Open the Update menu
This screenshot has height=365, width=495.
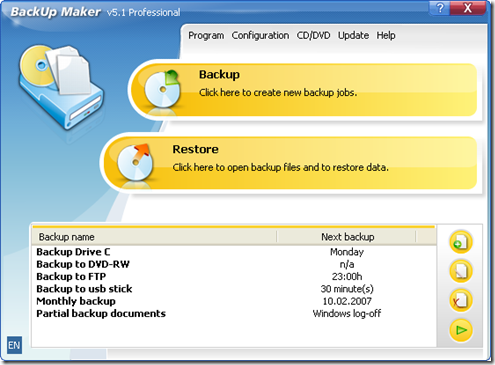tap(353, 35)
